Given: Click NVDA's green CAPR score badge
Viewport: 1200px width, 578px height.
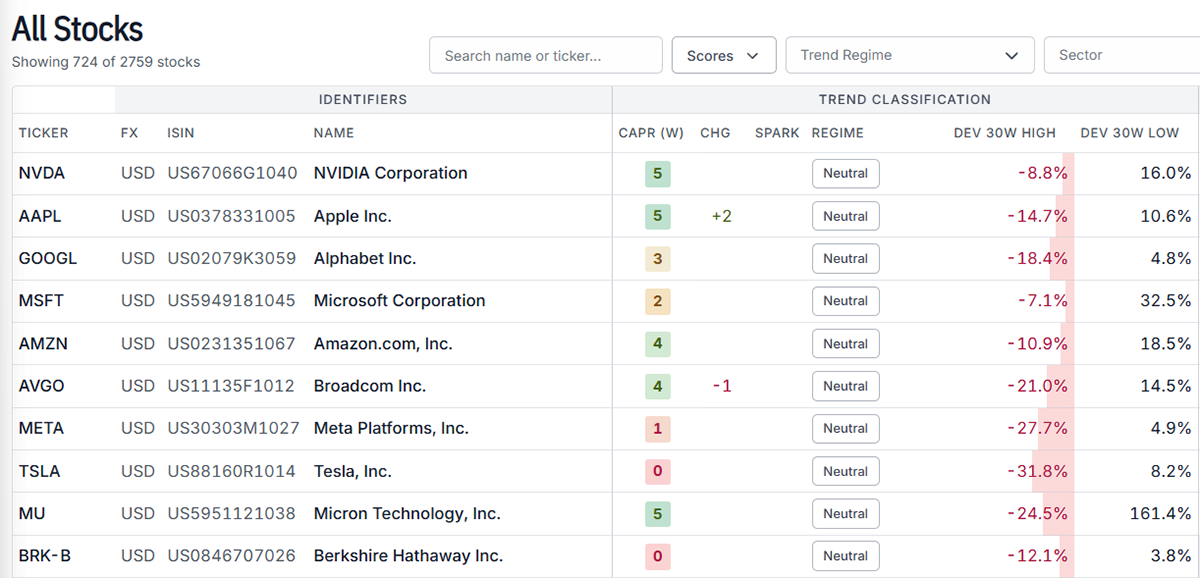Looking at the screenshot, I should click(657, 174).
